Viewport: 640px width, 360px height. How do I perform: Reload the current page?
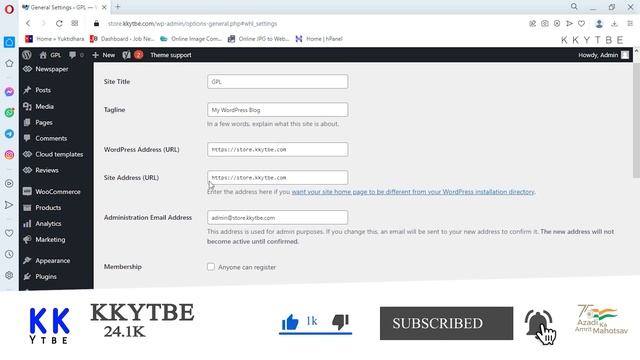pos(59,24)
